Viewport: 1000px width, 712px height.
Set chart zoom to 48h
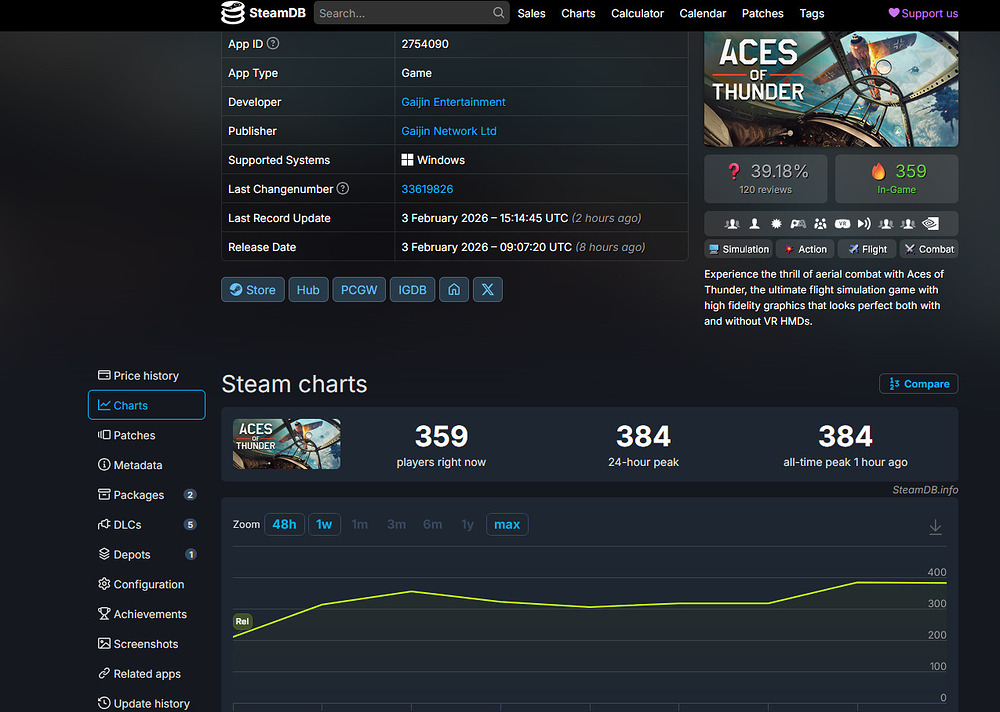point(284,525)
